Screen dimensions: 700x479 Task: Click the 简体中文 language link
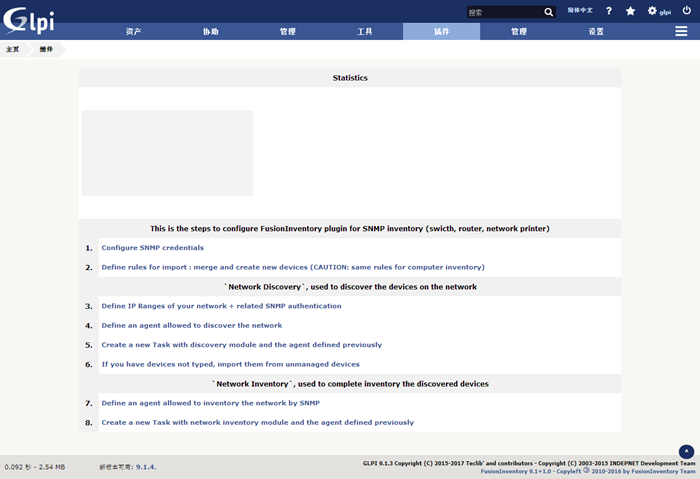point(580,10)
